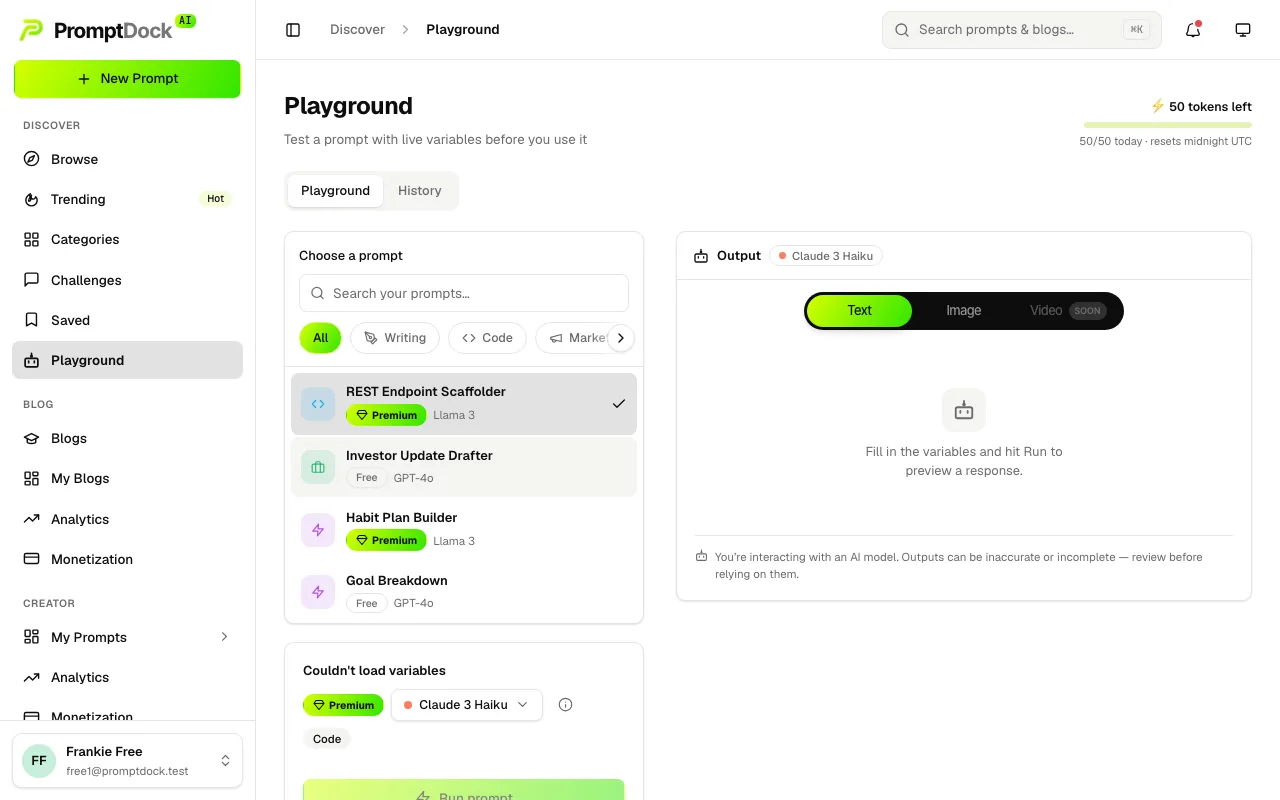The height and width of the screenshot is (800, 1280).
Task: Click the Output robot icon
Action: coord(701,256)
